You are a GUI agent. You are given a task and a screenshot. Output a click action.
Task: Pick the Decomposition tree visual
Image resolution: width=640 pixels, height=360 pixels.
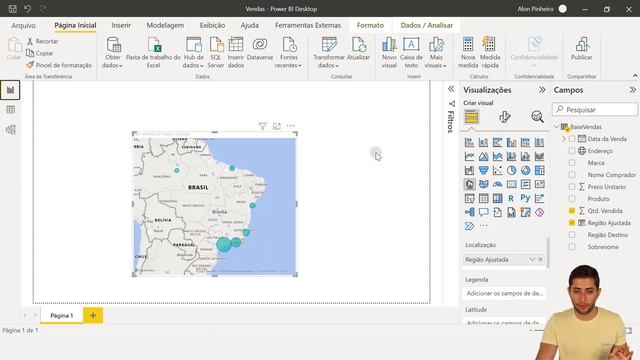[469, 212]
